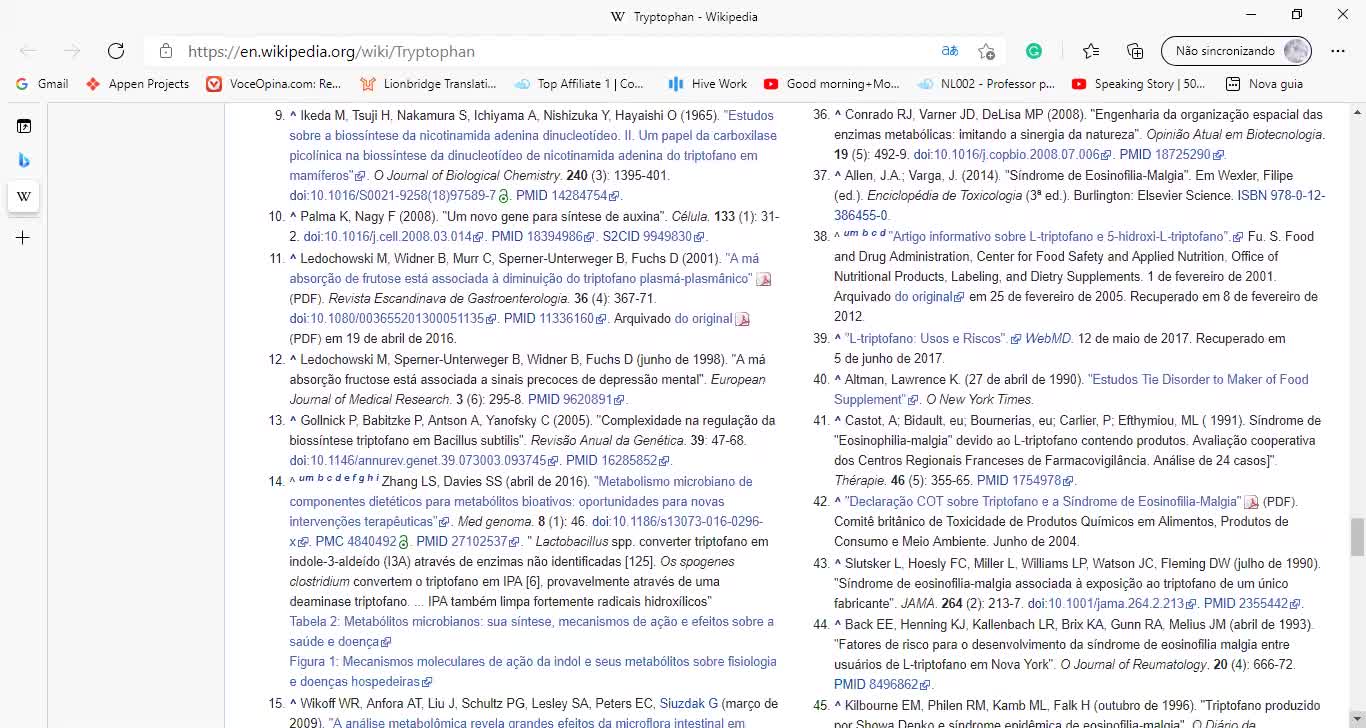Reload the Tryptophan page

pyautogui.click(x=116, y=51)
